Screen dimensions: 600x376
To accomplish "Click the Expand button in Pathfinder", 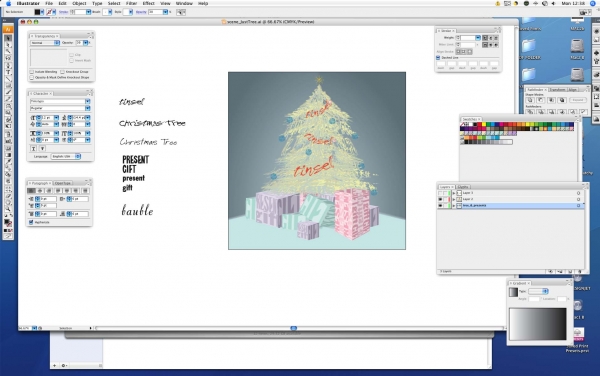I will click(578, 100).
